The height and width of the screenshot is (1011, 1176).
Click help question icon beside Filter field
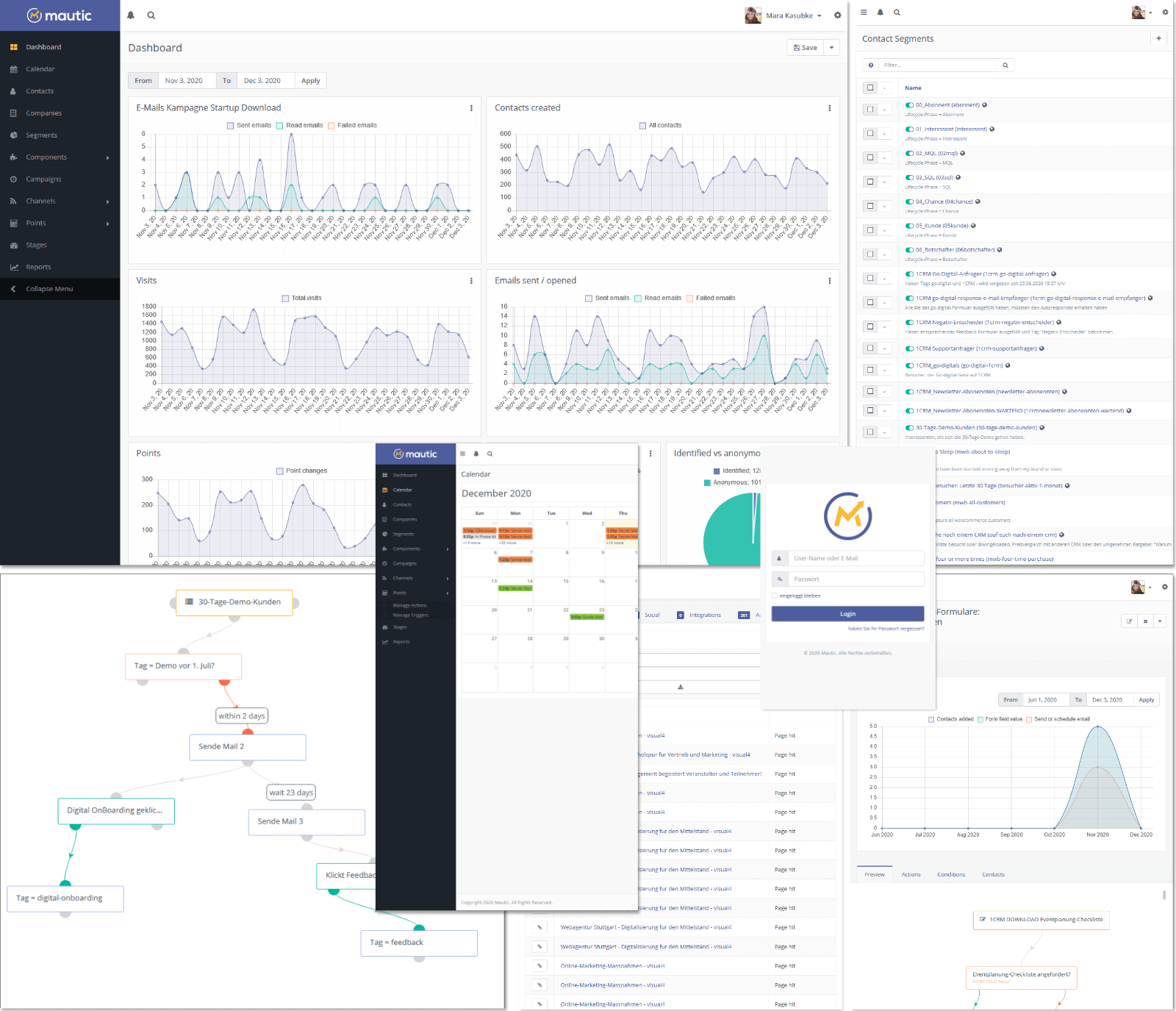coord(871,65)
